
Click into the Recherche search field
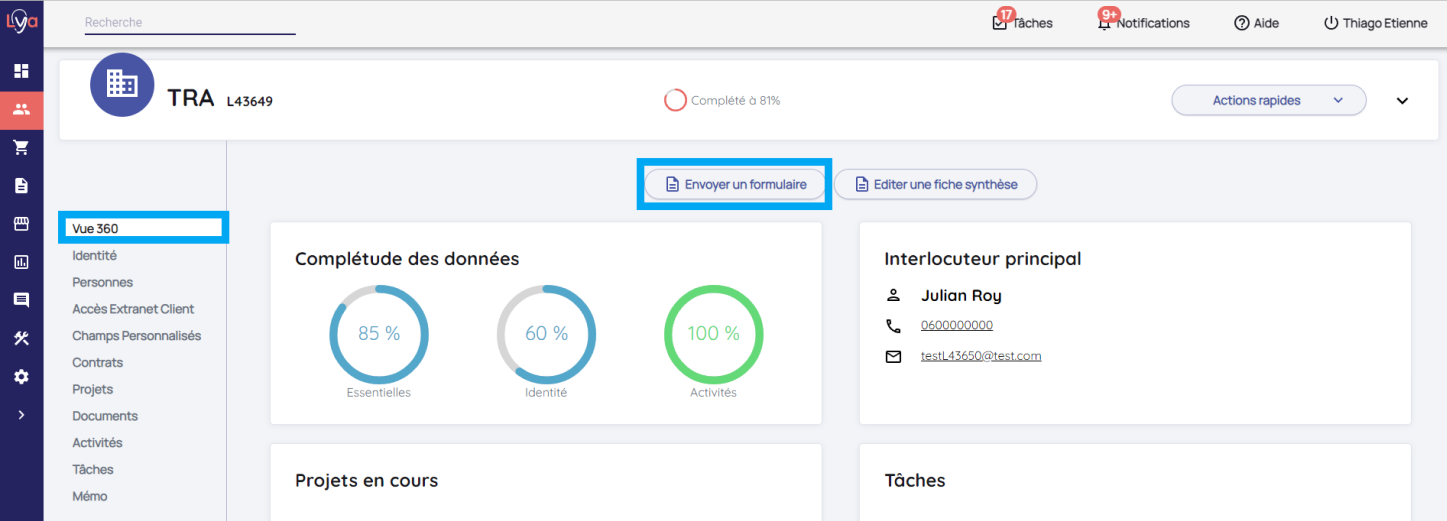click(189, 23)
